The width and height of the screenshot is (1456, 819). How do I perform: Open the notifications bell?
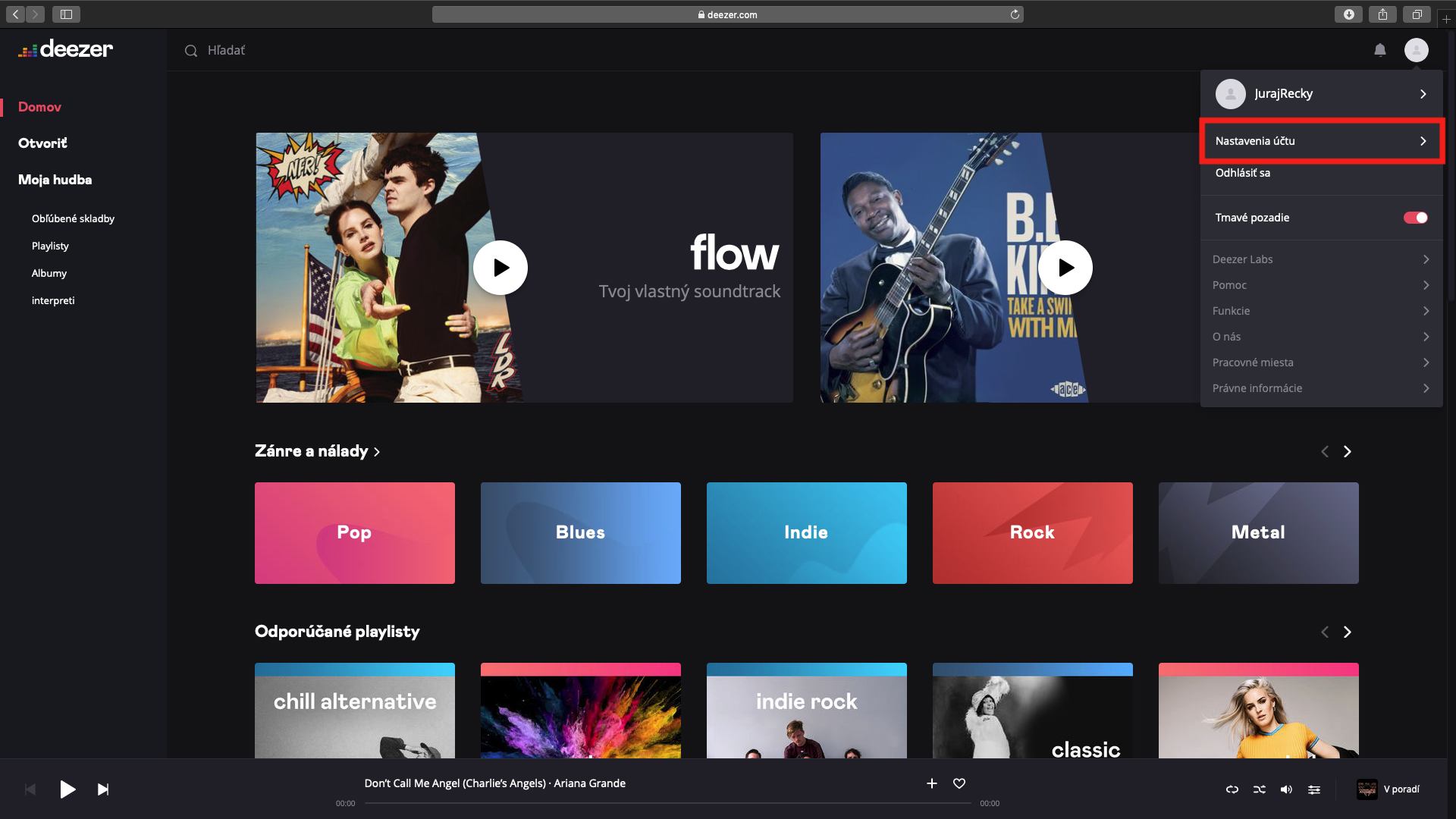pos(1380,50)
